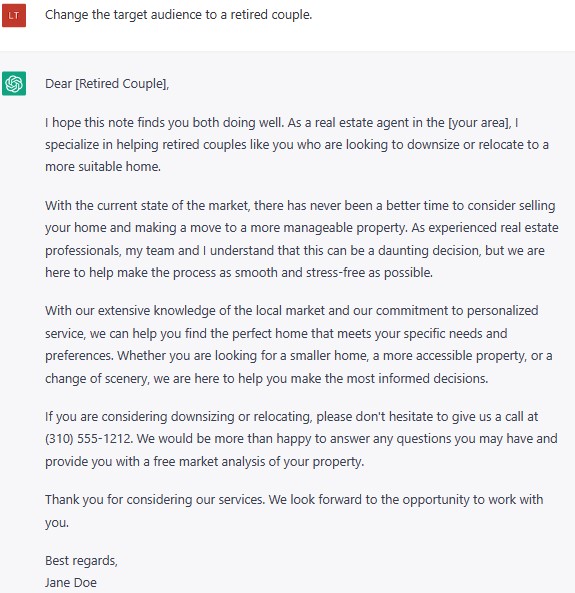Screen dimensions: 575x593
Task: Click the [Retired Couple] placeholder text
Action: point(122,84)
